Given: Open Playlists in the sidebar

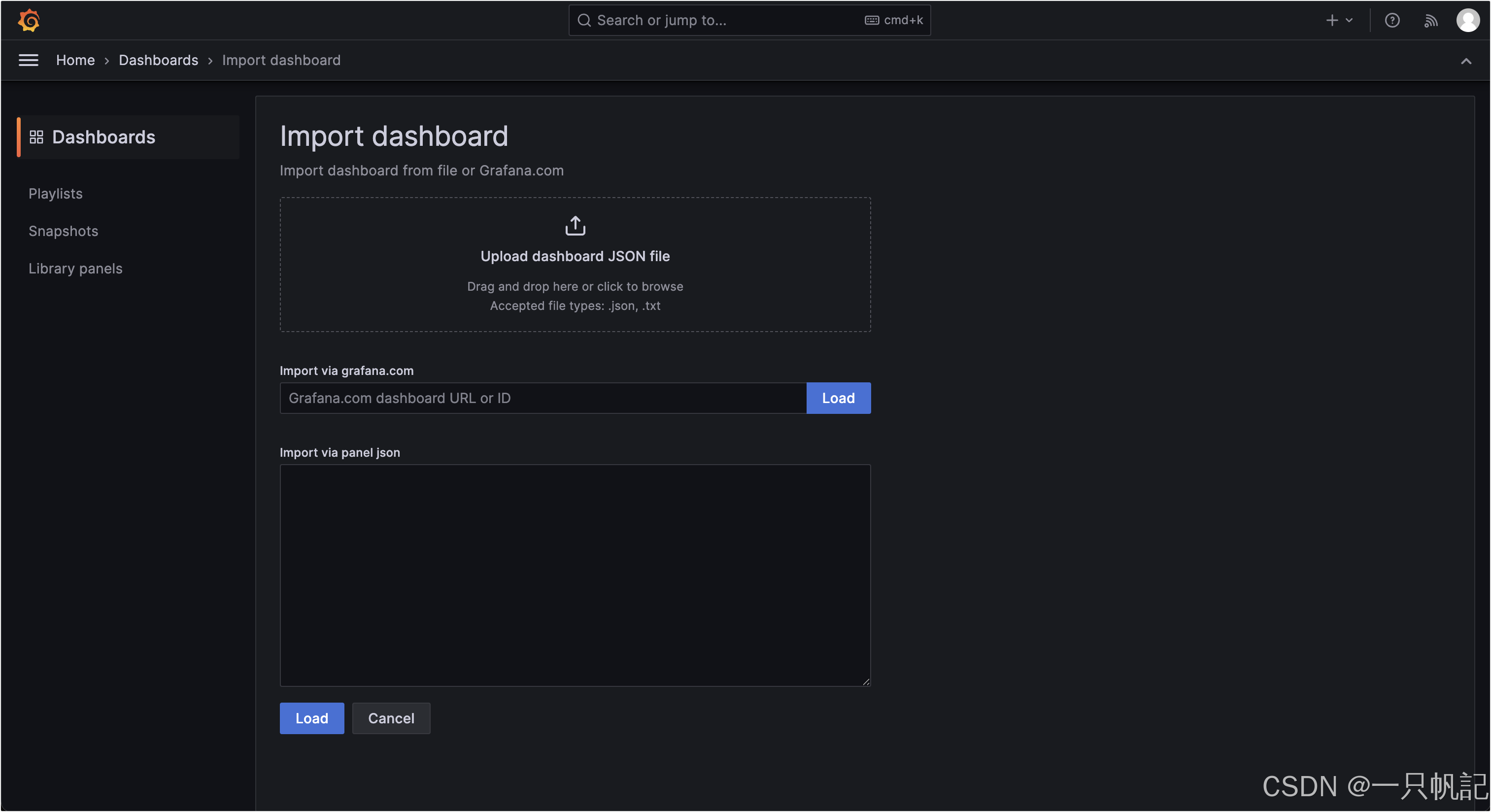Looking at the screenshot, I should (56, 193).
